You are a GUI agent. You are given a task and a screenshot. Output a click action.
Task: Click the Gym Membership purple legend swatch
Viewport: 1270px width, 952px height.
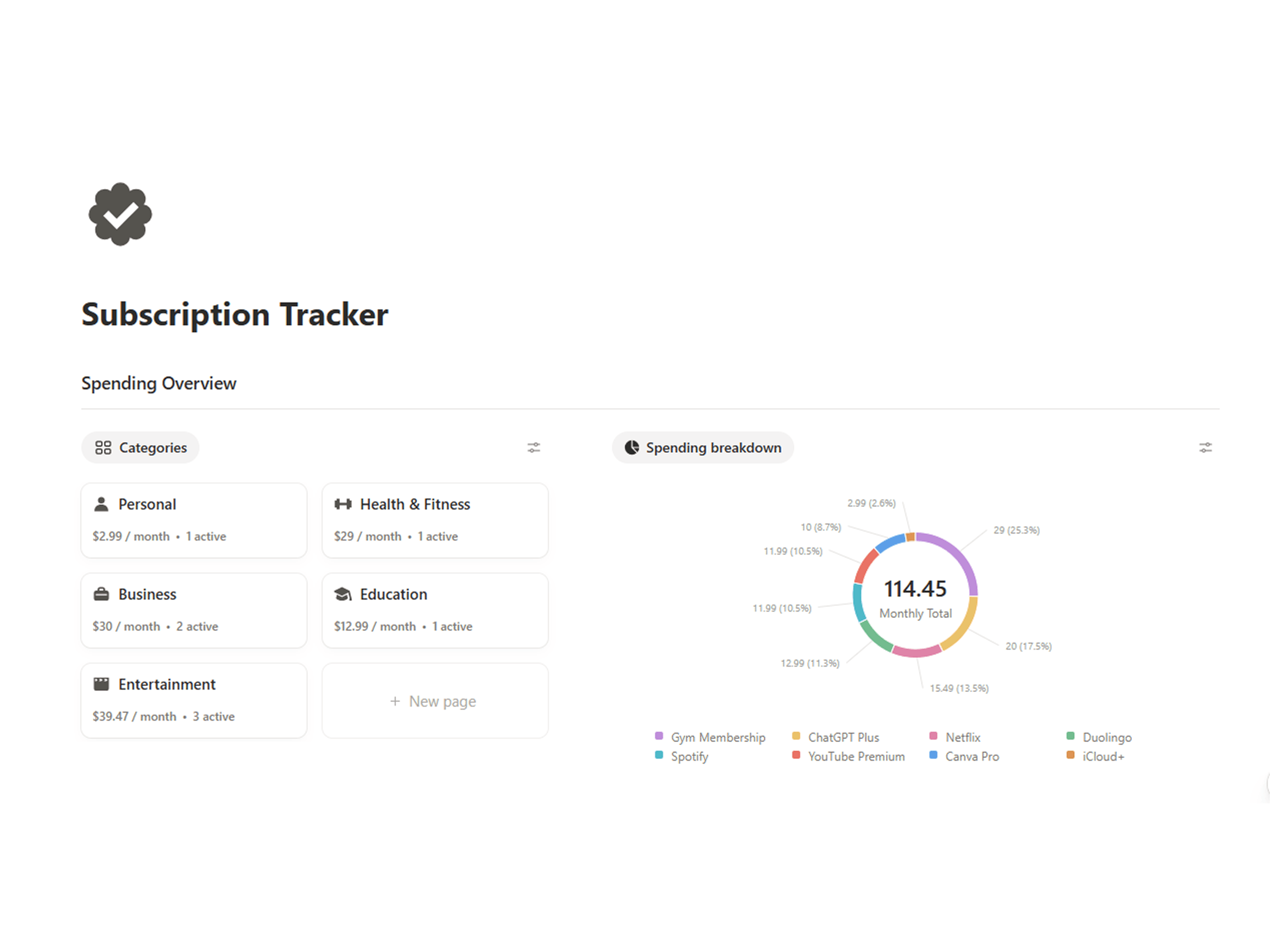pyautogui.click(x=659, y=736)
